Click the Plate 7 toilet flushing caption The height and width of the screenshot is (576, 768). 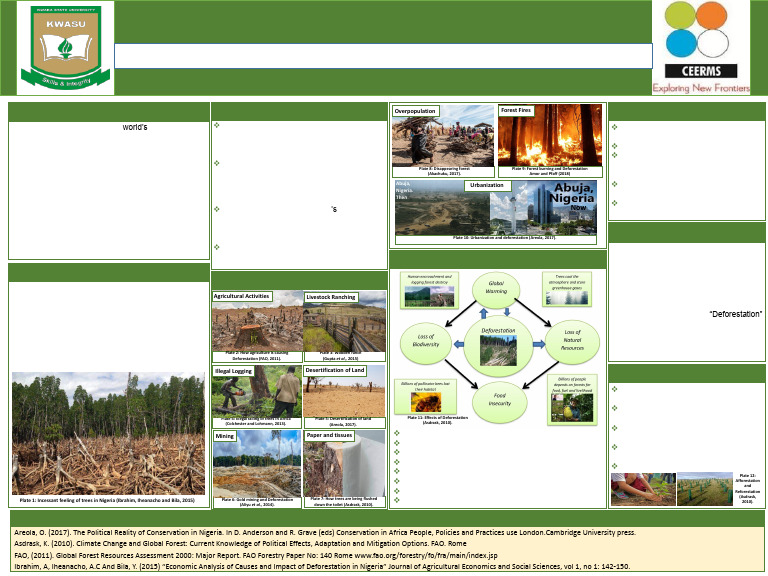[x=344, y=502]
